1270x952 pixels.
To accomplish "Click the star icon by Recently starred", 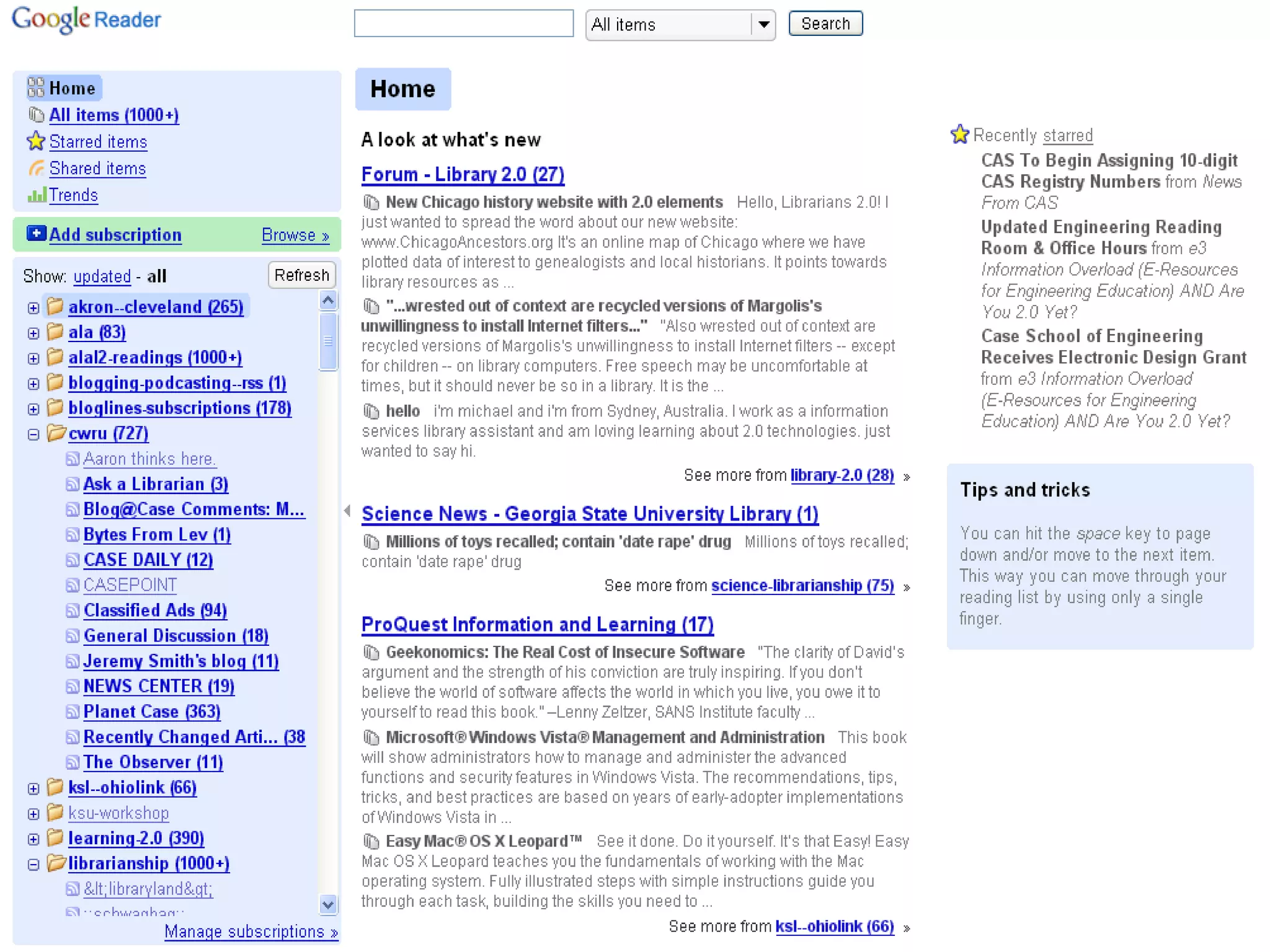I will coord(959,134).
